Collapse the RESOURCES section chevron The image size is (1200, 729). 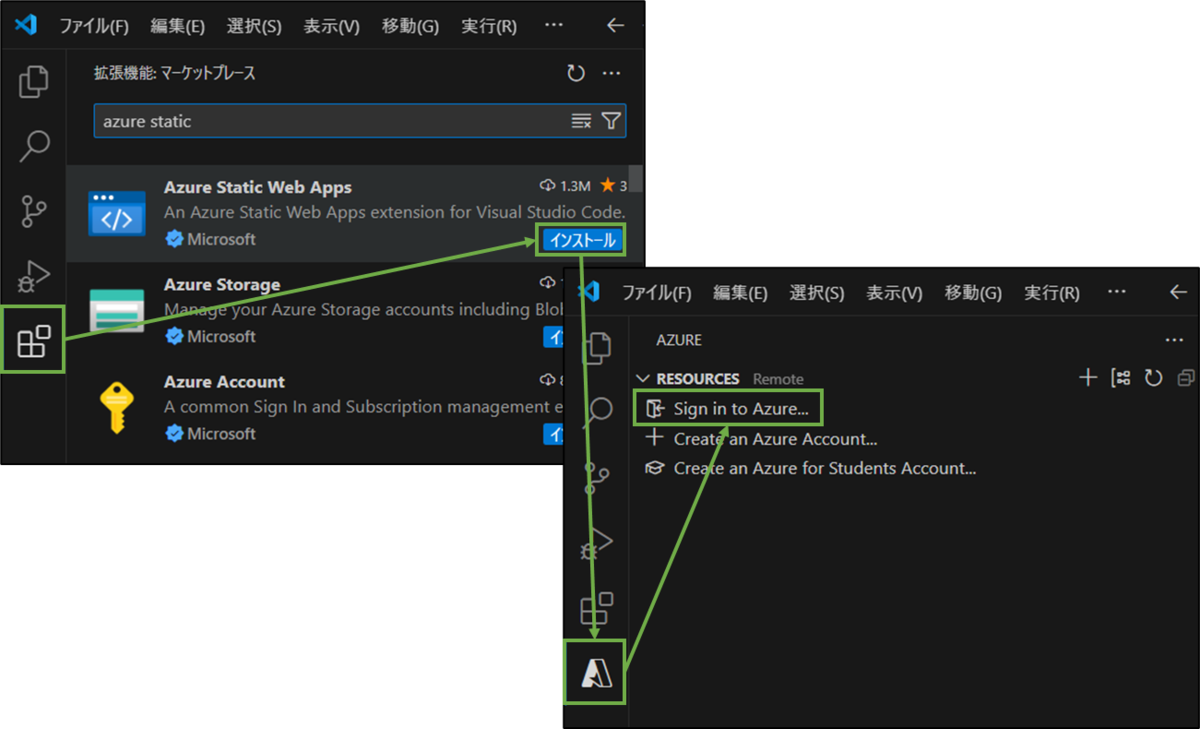click(643, 379)
